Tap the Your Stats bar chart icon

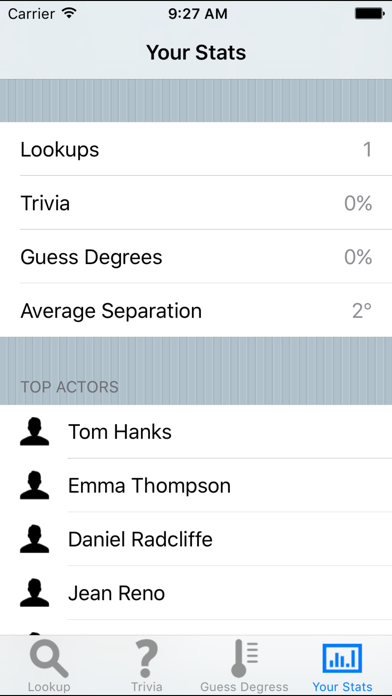pos(342,659)
